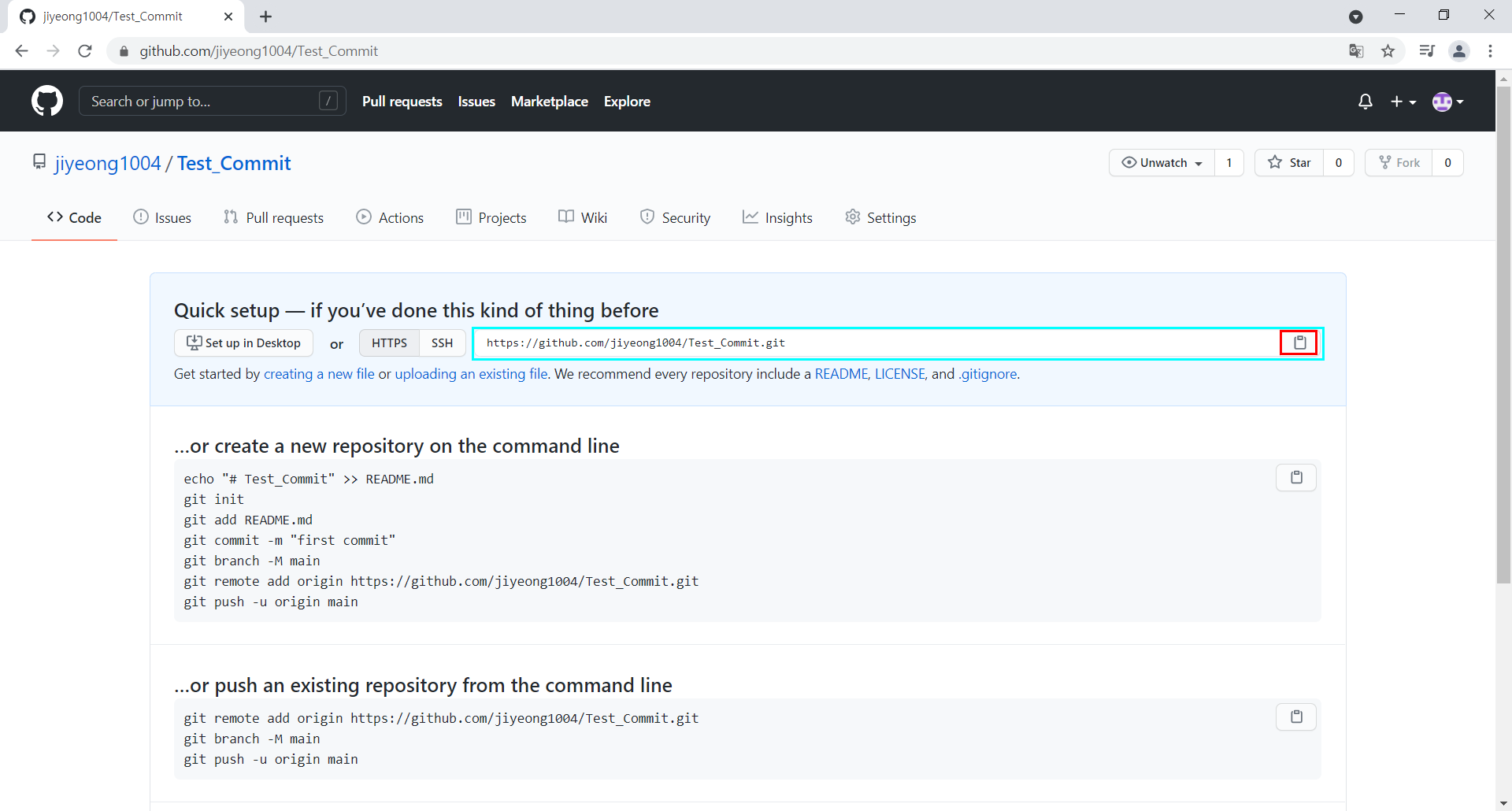1512x811 pixels.
Task: Open the Chrome three-dot menu
Action: (x=1490, y=51)
